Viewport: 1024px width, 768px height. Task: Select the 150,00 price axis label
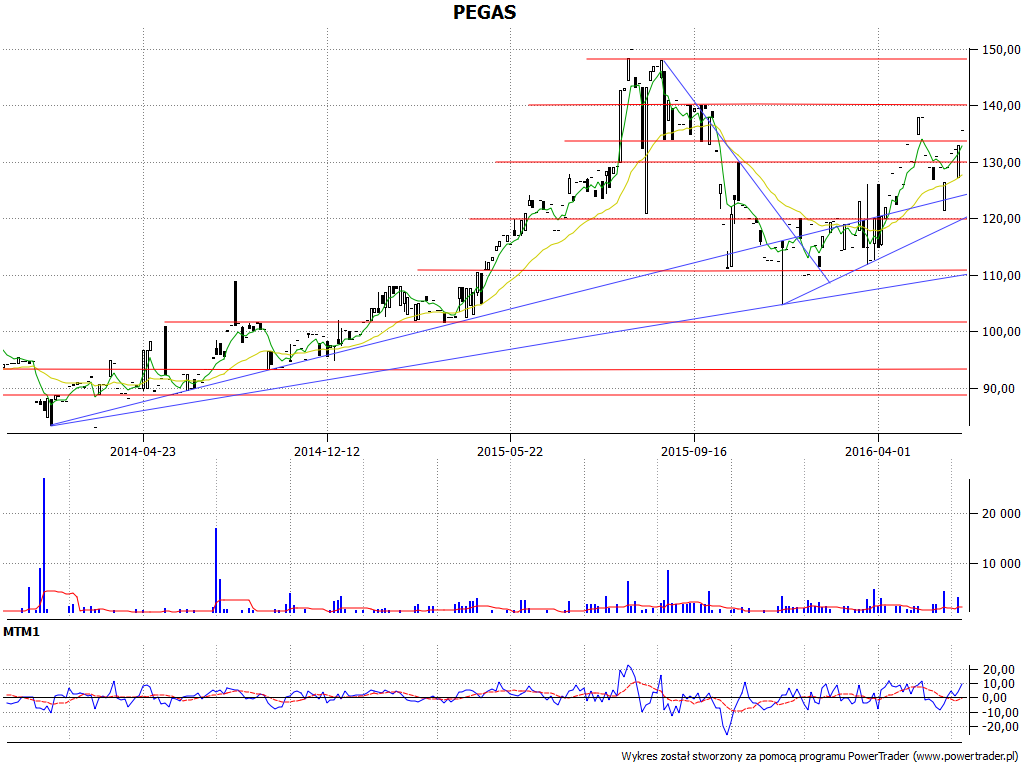(1000, 50)
